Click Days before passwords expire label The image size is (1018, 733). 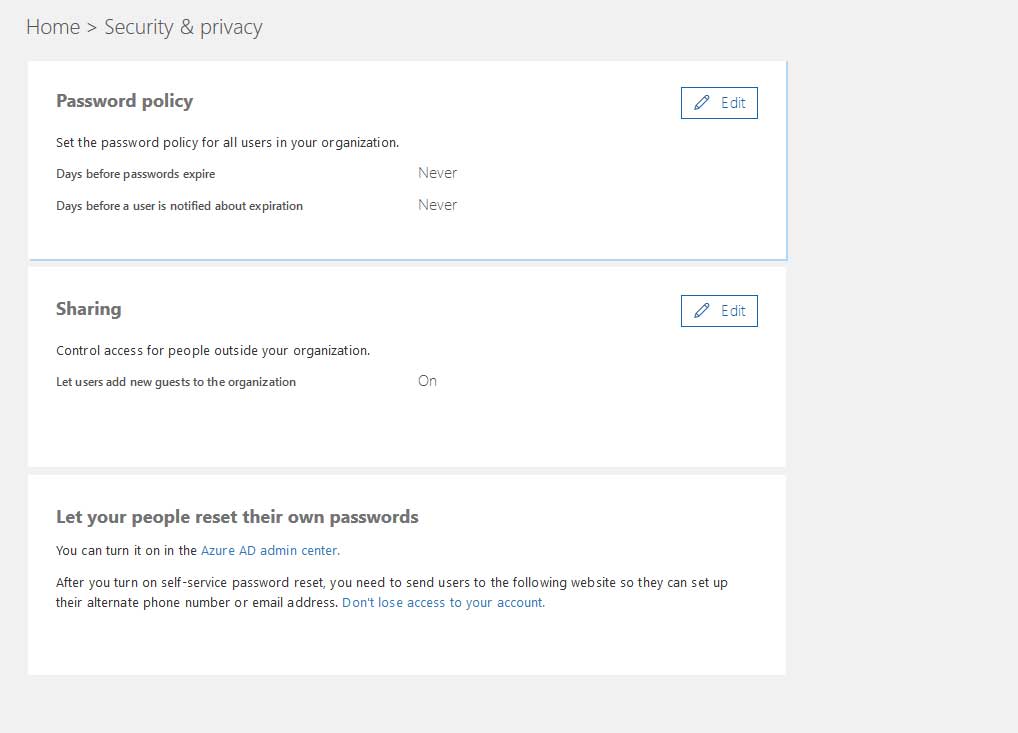pyautogui.click(x=135, y=174)
